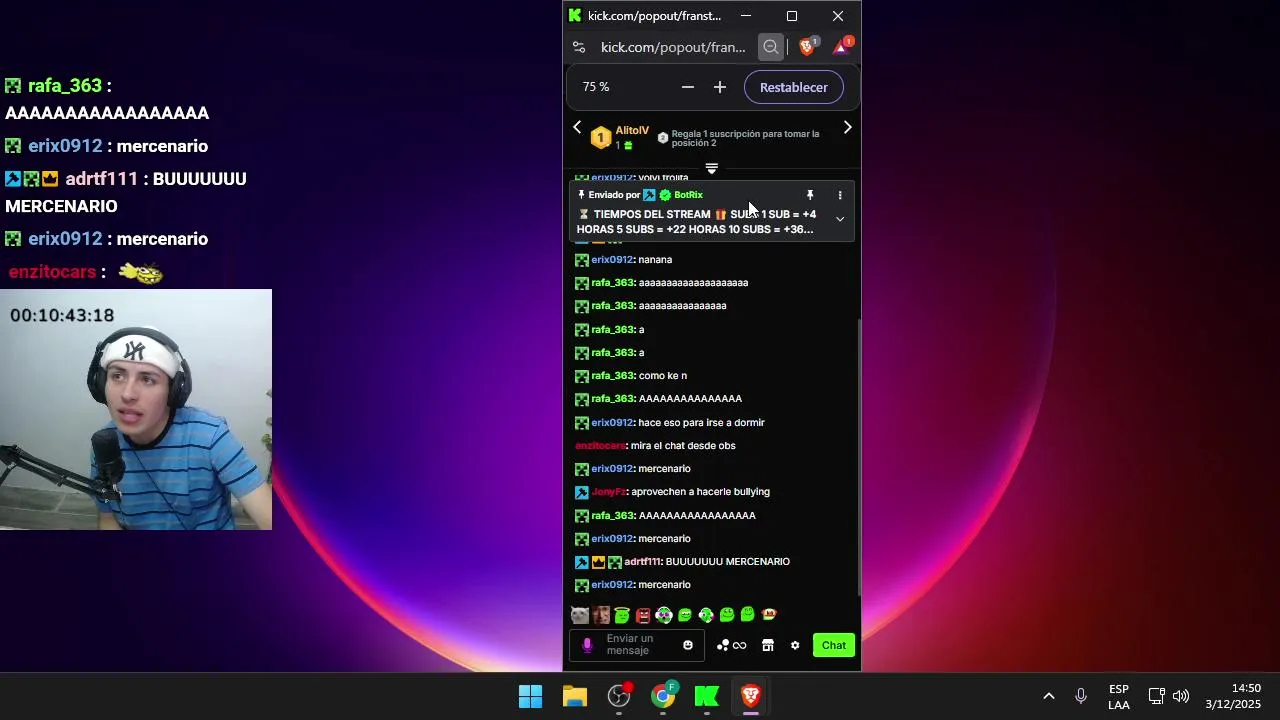1280x720 pixels.
Task: Select the white cat emote
Action: click(x=579, y=615)
